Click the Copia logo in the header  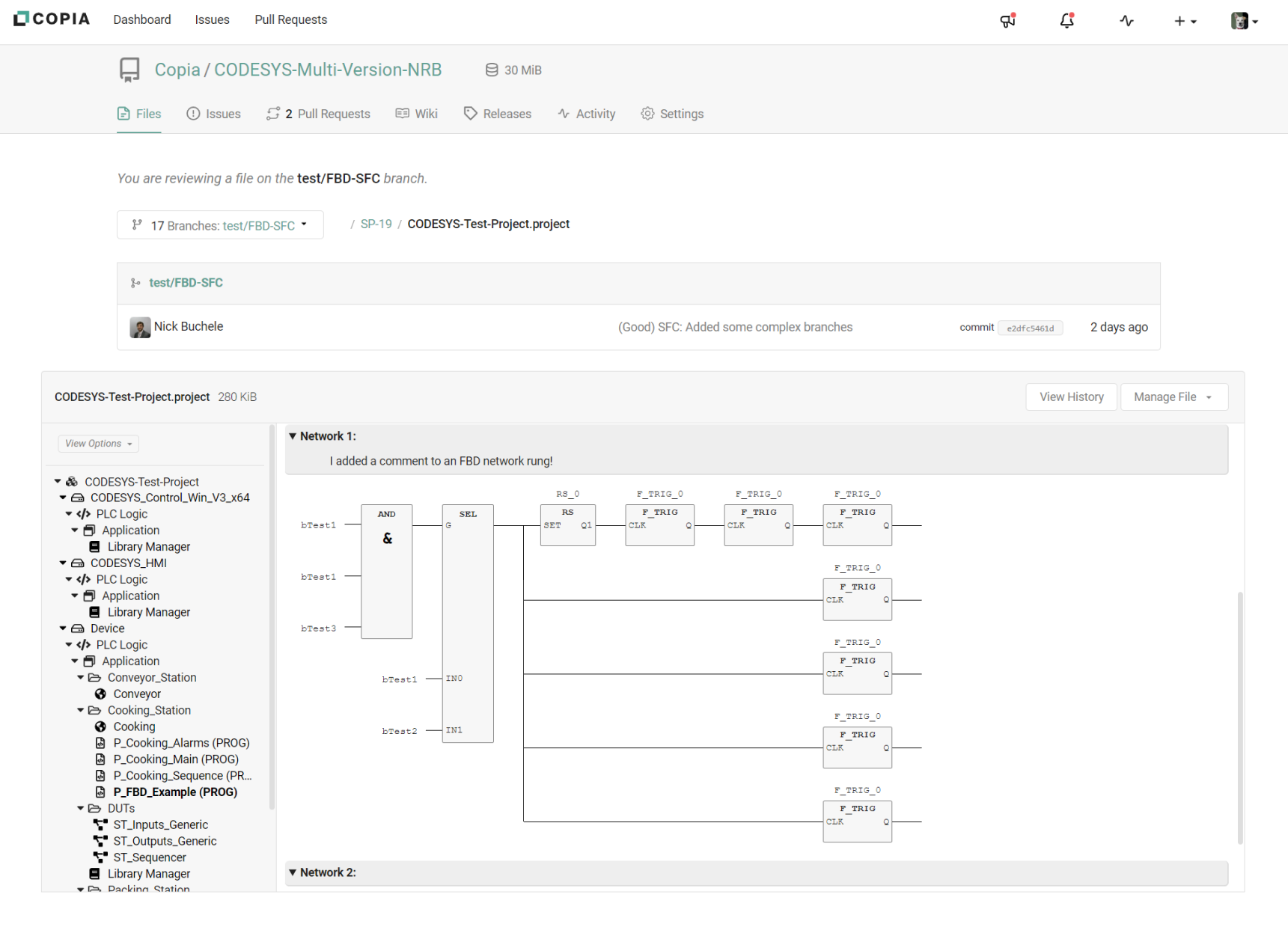coord(52,19)
